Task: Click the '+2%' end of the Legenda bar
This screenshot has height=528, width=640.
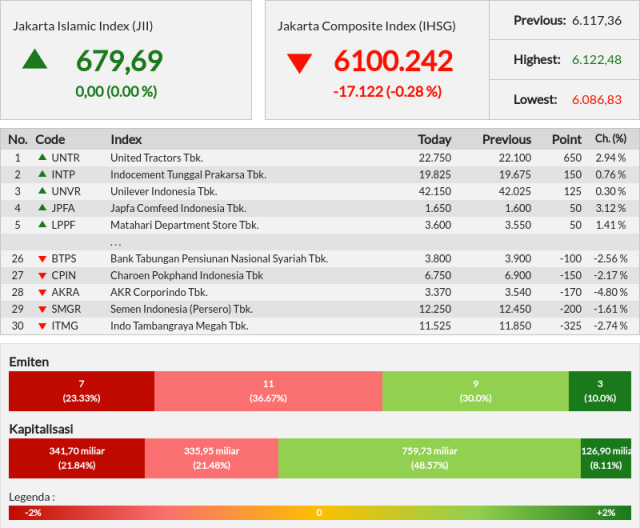Action: point(606,512)
